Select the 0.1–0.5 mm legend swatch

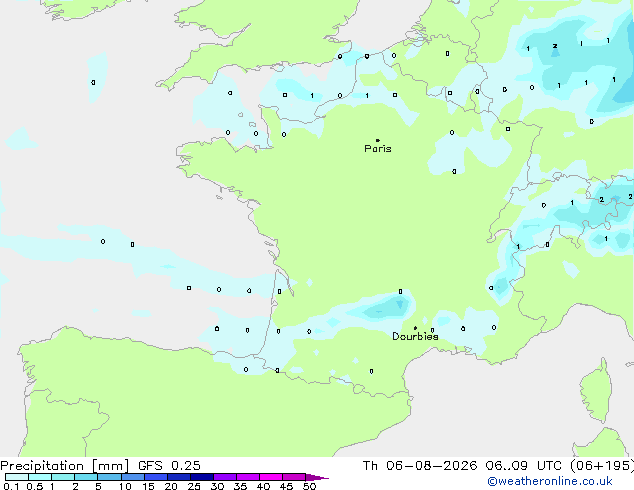point(17,477)
